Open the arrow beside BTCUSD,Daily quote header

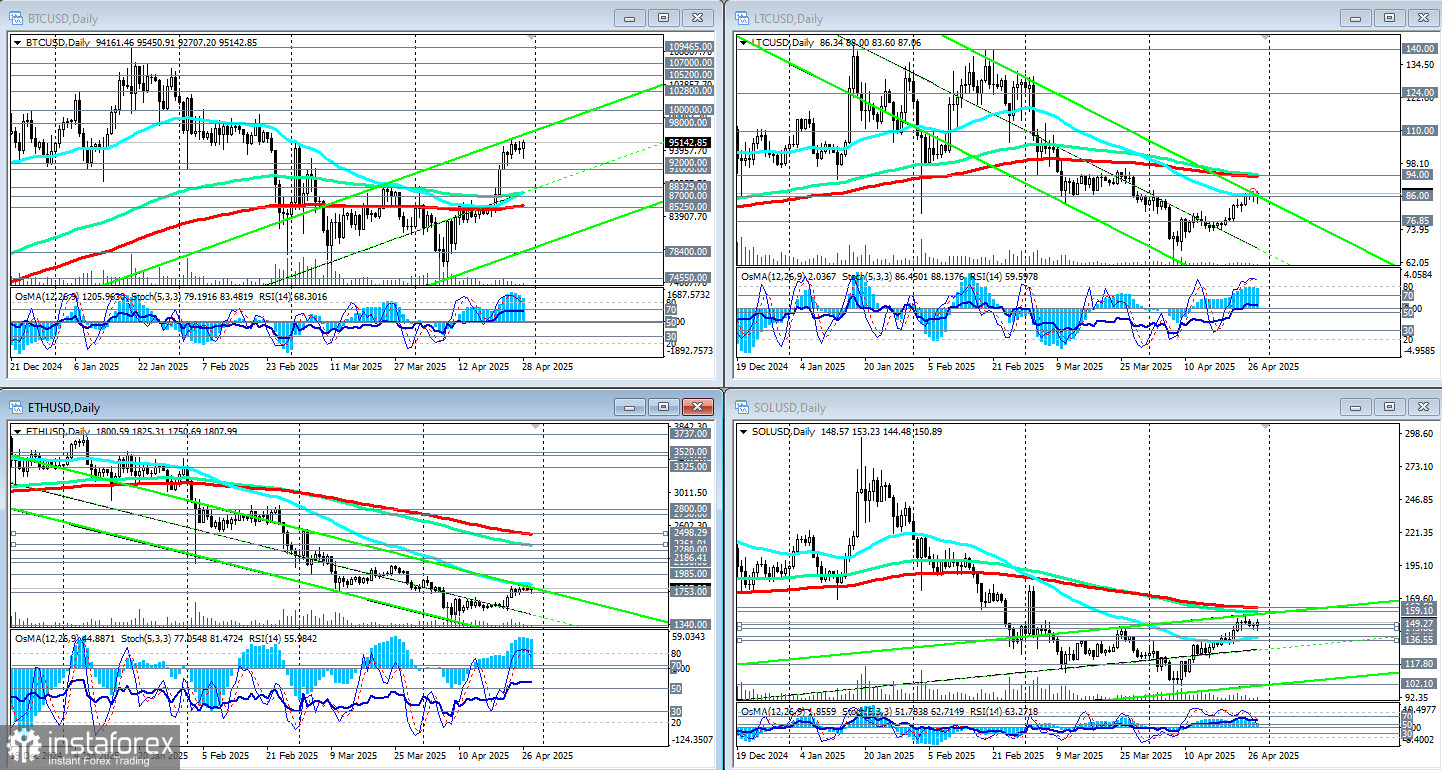pos(18,42)
